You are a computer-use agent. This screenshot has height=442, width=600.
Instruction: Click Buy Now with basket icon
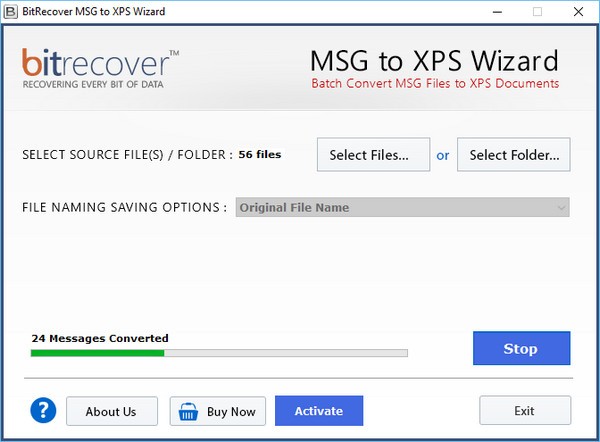point(218,411)
